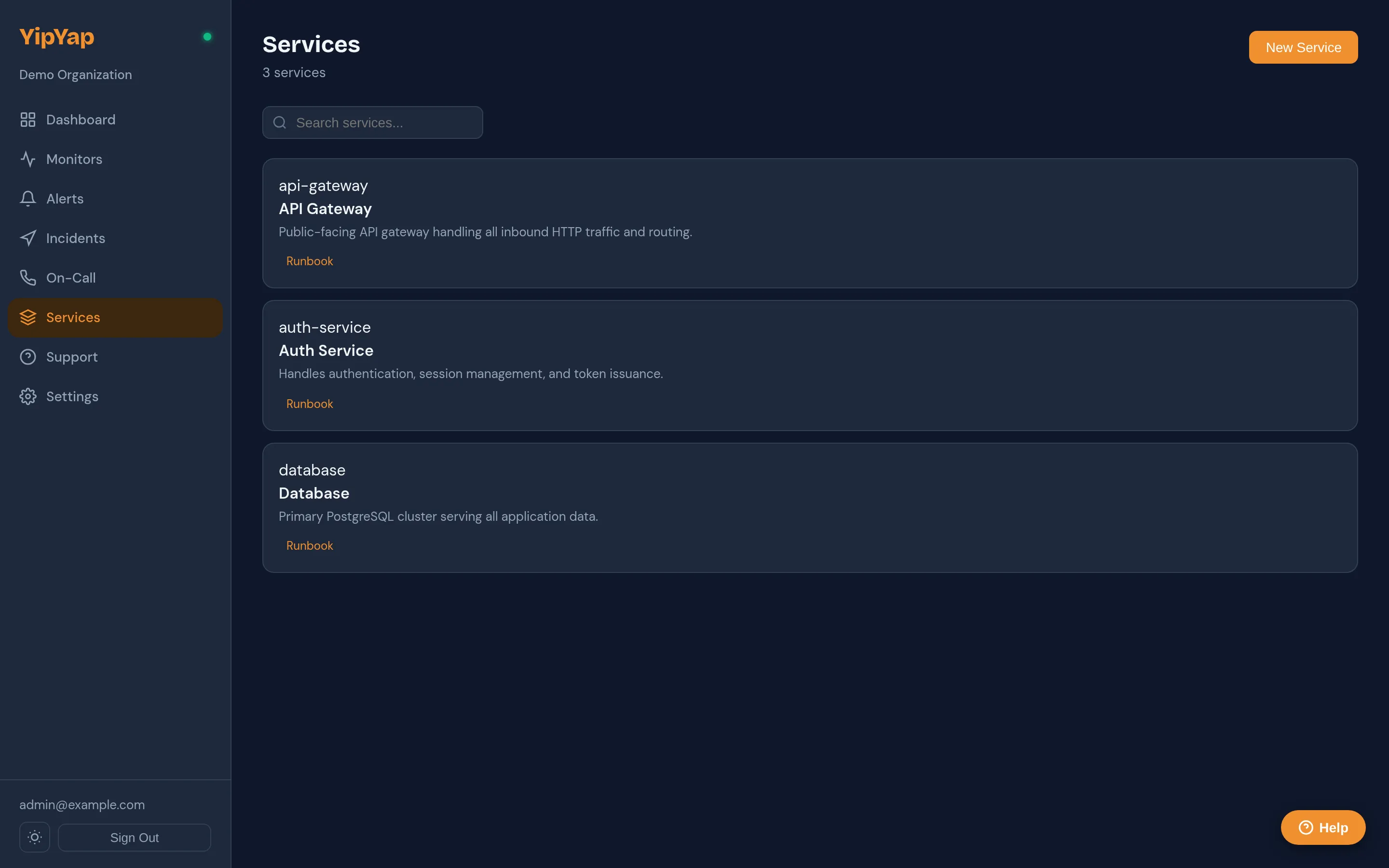Toggle the light/dark theme with the sun button
1389x868 pixels.
(x=34, y=837)
